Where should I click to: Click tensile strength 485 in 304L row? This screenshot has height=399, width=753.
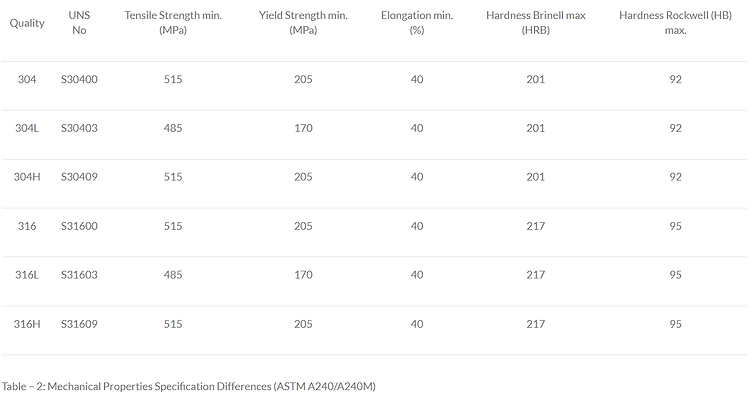[x=173, y=128]
